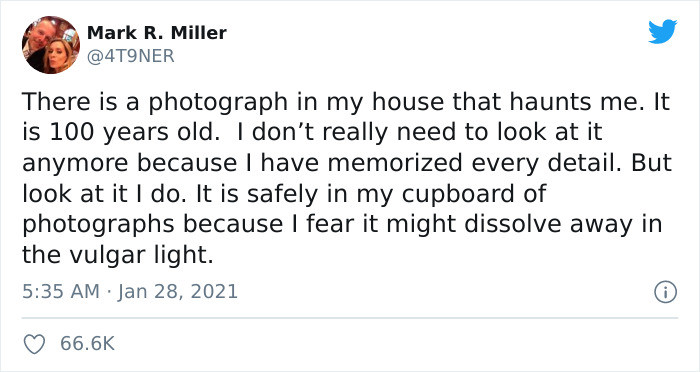Like the tweet with the heart icon
700x372 pixels.
[34, 344]
